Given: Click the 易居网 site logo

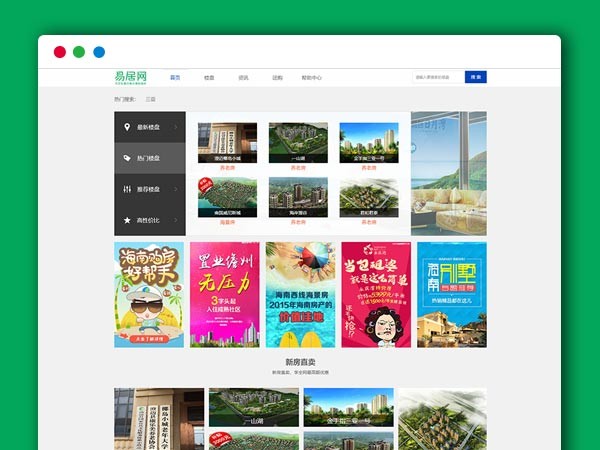Looking at the screenshot, I should 131,76.
